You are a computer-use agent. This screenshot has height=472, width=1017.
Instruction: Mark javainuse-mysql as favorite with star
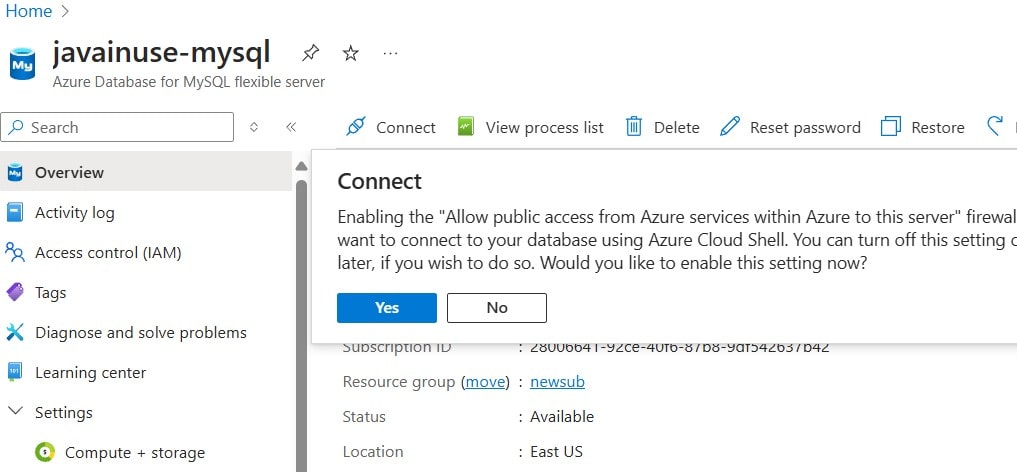click(x=350, y=53)
